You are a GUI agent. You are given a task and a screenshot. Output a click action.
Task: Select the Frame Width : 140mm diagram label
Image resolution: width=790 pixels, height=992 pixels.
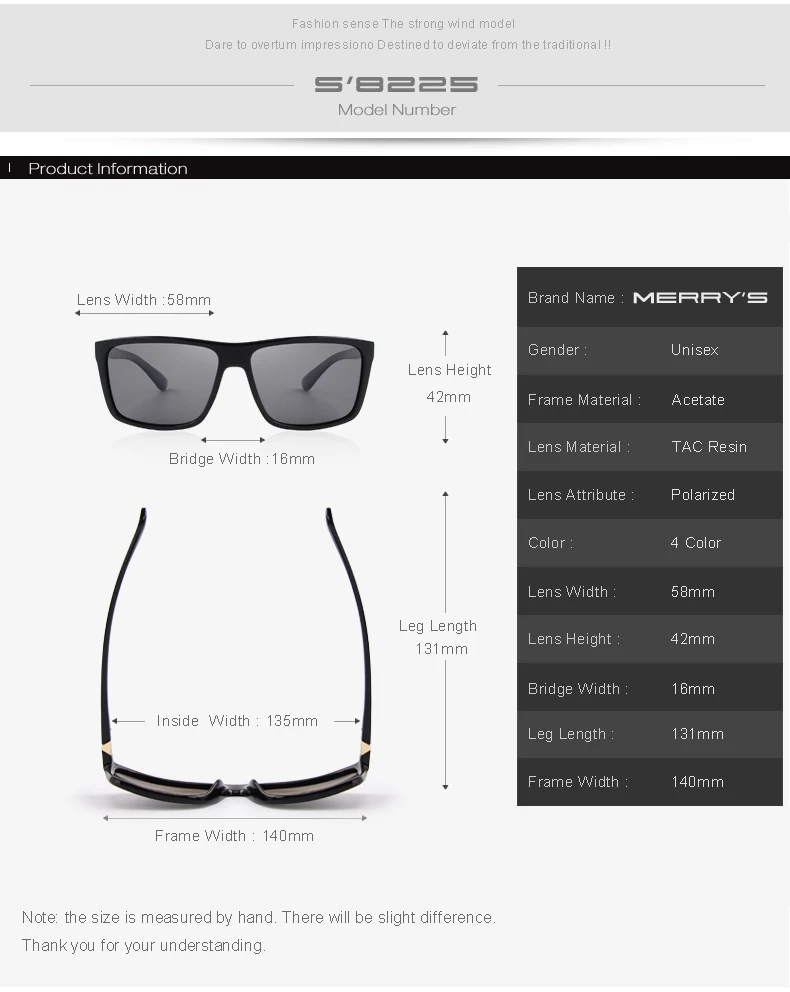tap(234, 836)
